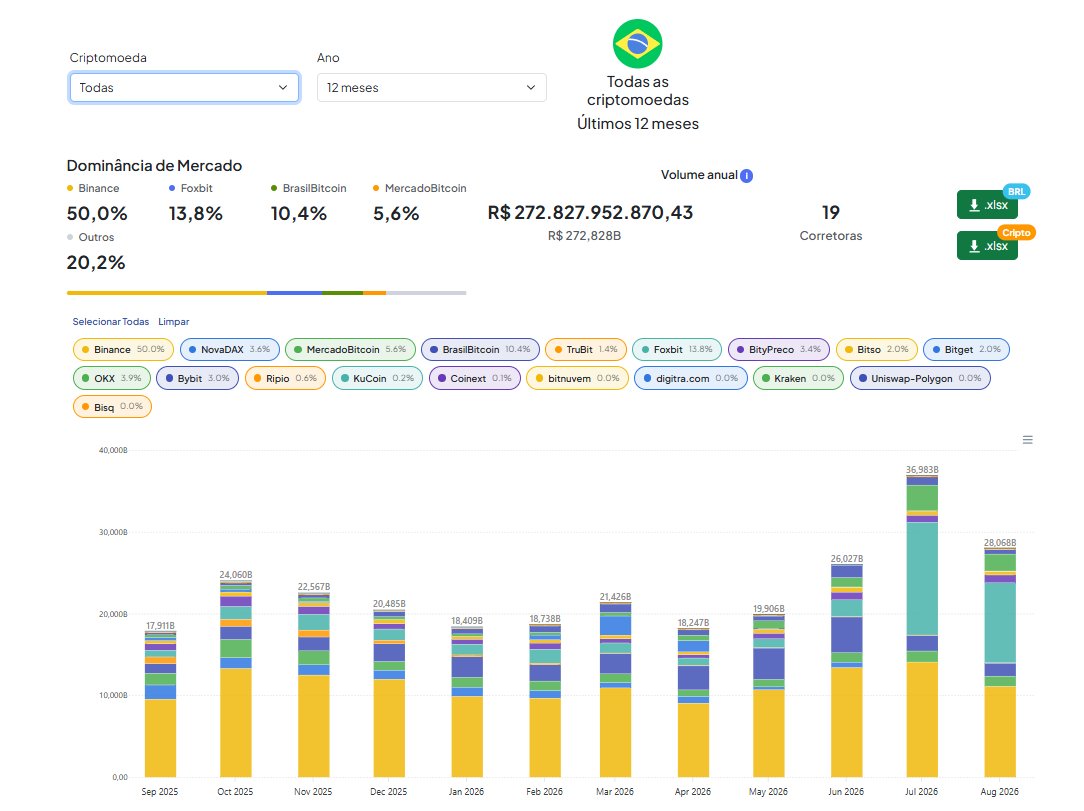
Task: Open the Criptomoeda dropdown set to Todas
Action: 184,88
